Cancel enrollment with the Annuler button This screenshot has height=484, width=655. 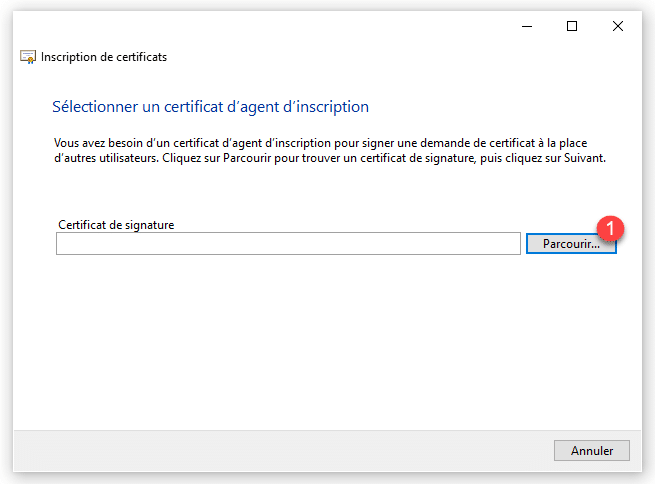[x=591, y=451]
